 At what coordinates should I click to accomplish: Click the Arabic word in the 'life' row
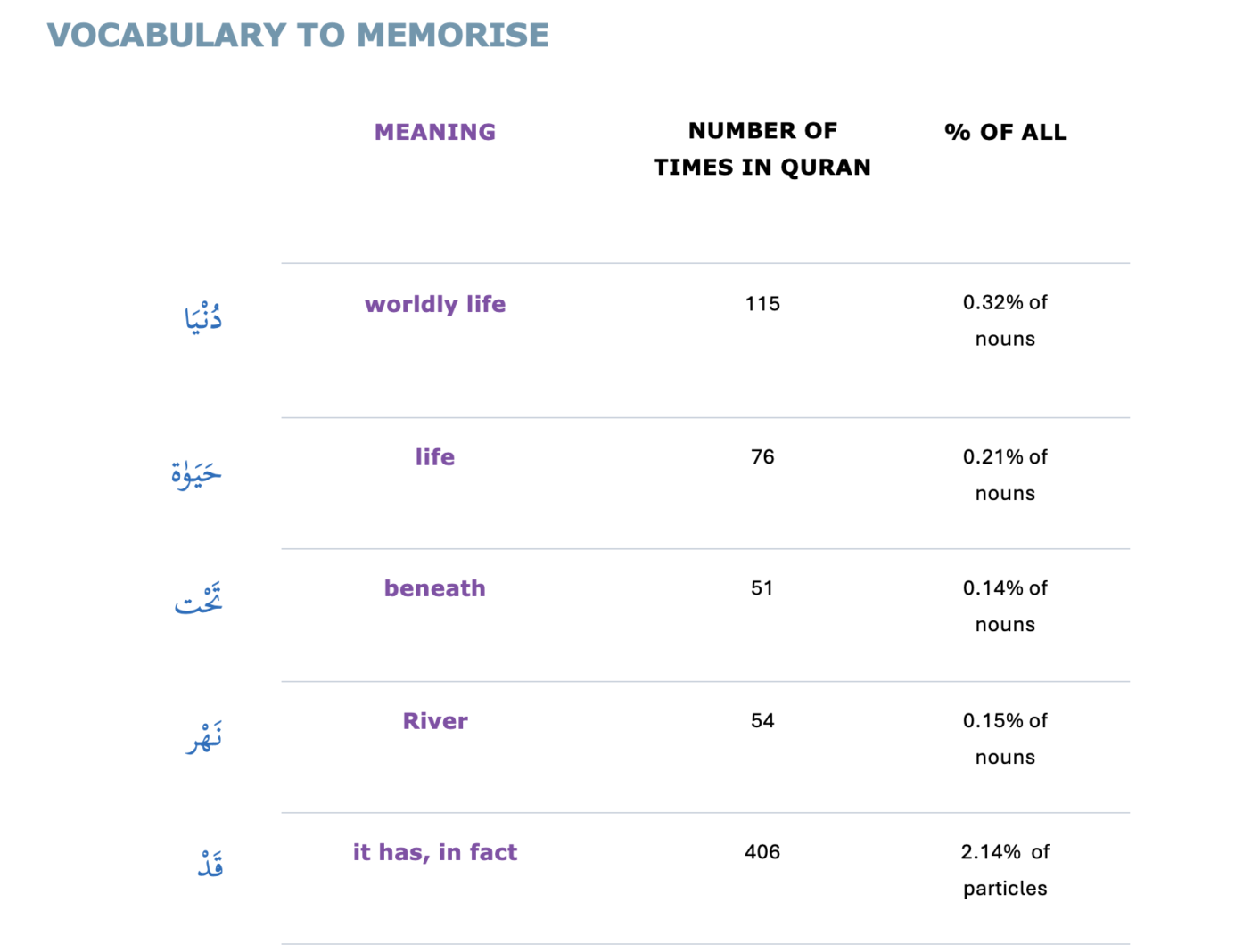click(x=196, y=473)
